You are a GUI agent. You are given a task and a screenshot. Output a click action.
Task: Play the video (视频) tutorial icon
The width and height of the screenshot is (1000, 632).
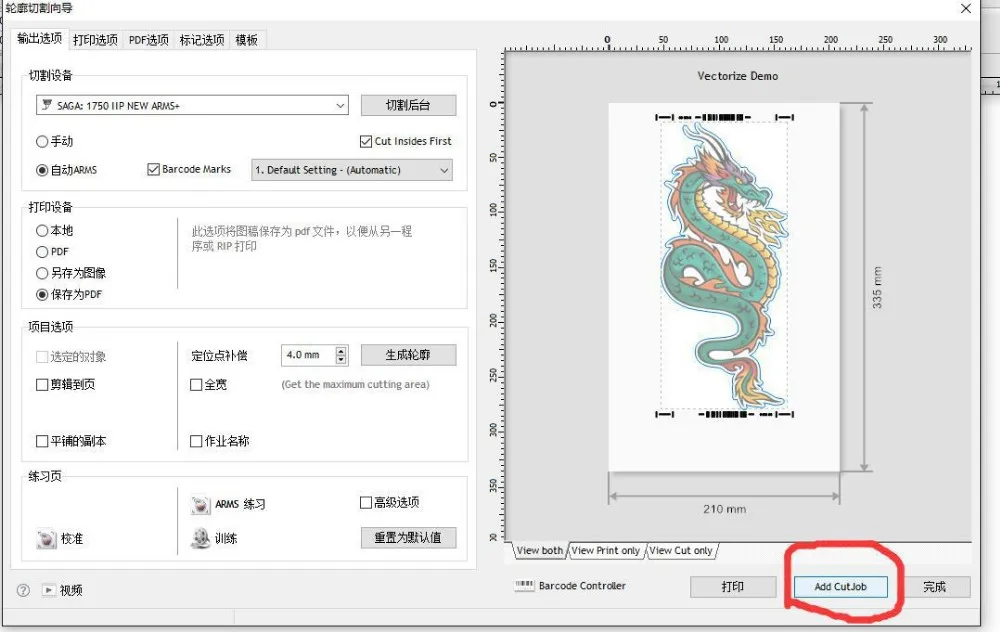click(48, 590)
